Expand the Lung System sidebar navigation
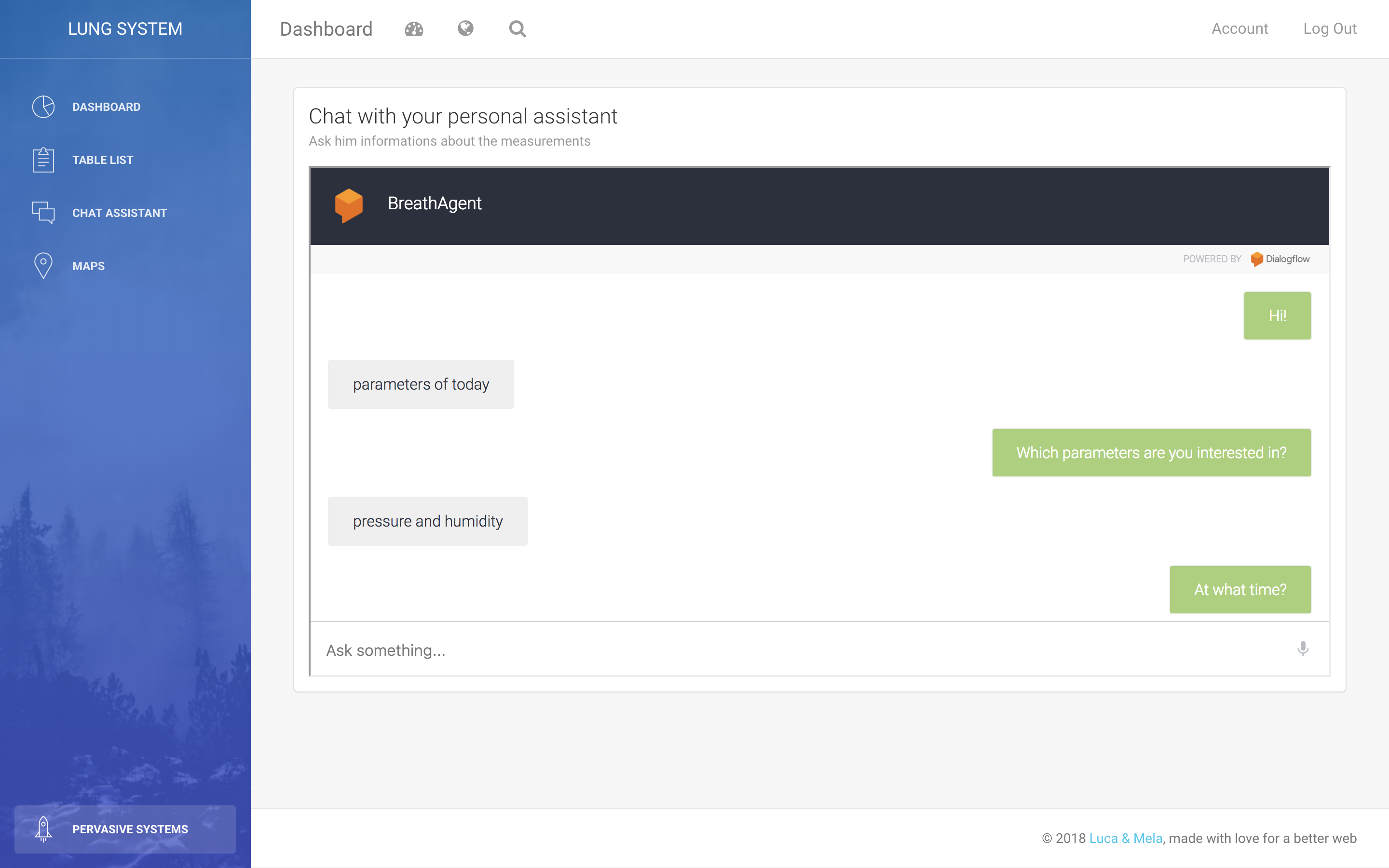1389x868 pixels. (125, 29)
